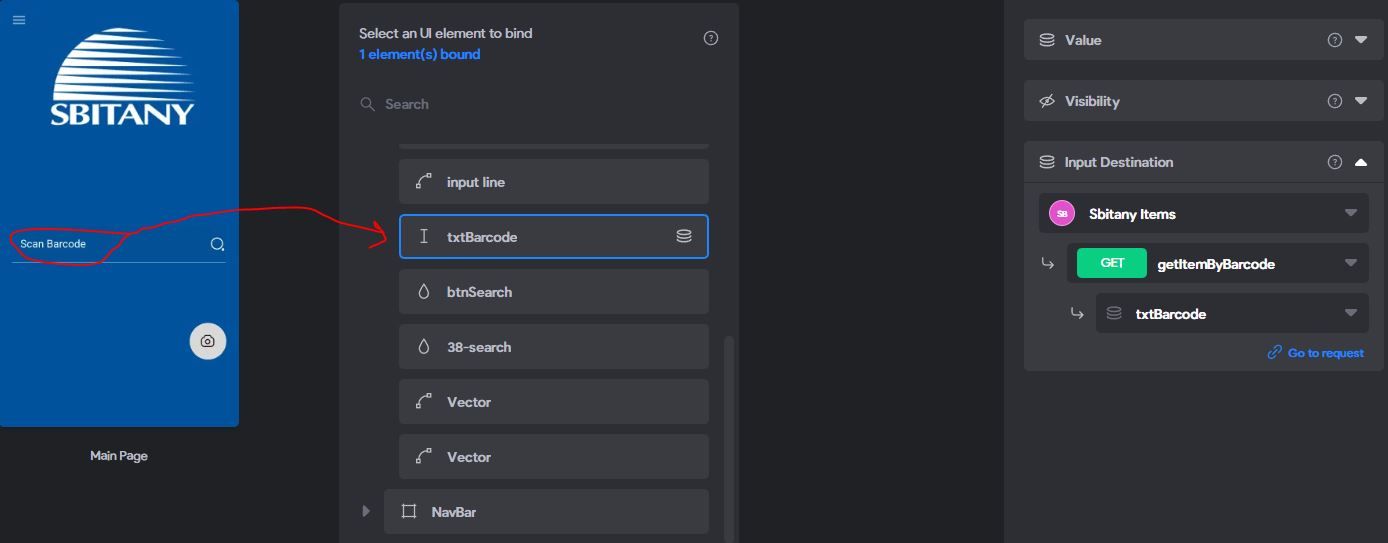Expand the Value section arrow
The width and height of the screenshot is (1388, 543).
tap(1361, 40)
